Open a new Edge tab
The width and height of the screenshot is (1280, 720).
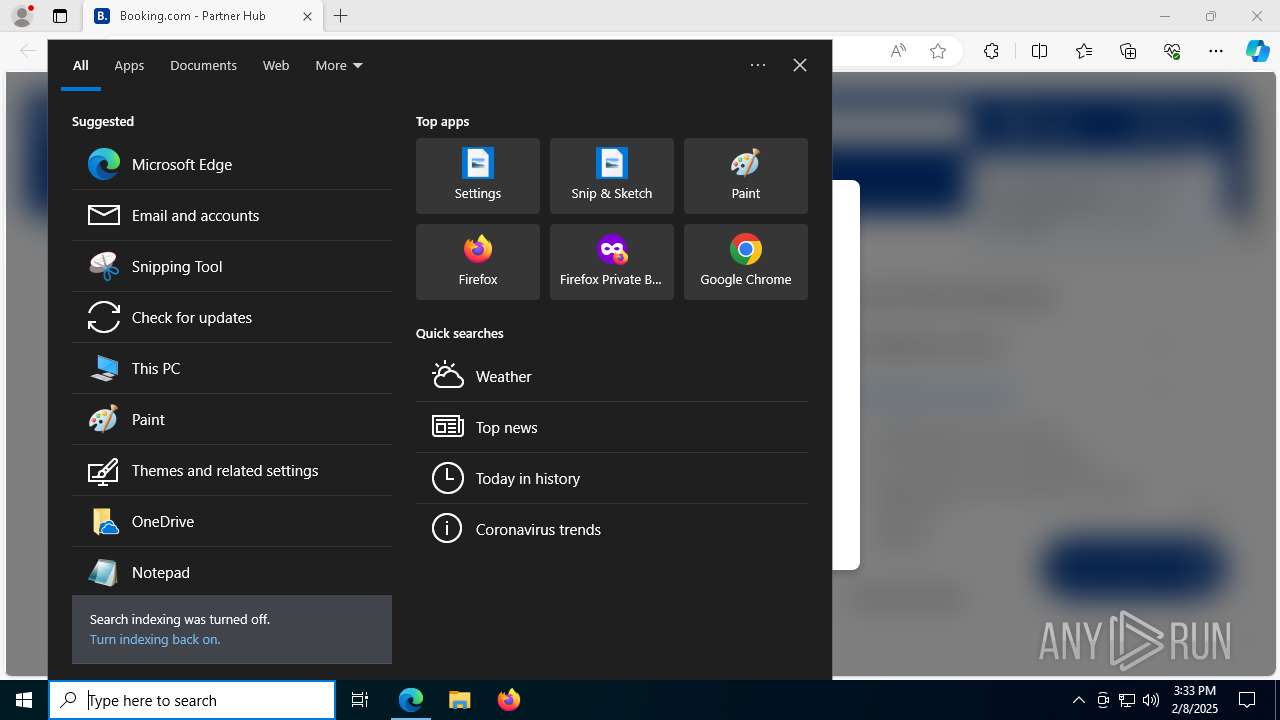coord(341,16)
